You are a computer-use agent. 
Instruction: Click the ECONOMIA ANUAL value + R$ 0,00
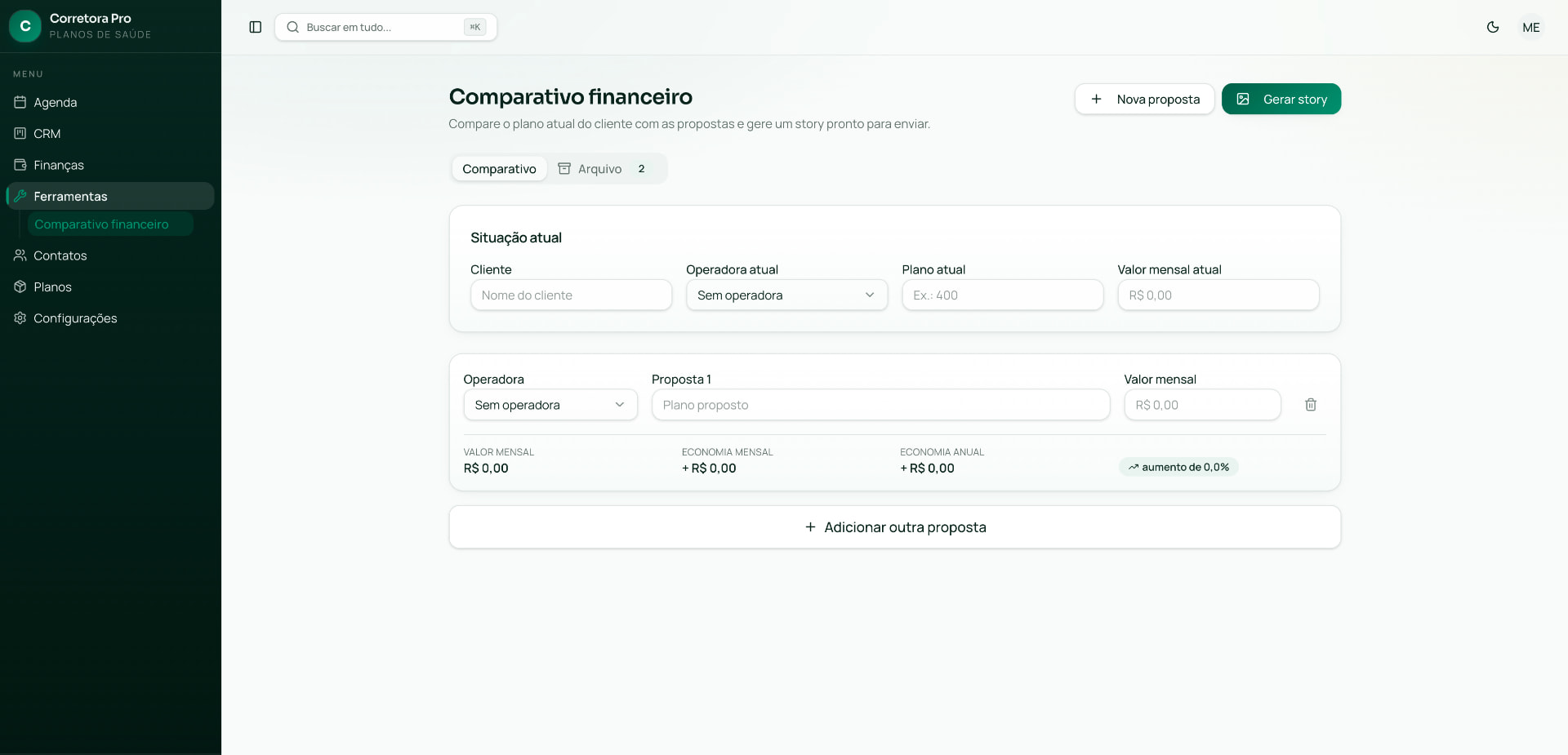pyautogui.click(x=927, y=469)
